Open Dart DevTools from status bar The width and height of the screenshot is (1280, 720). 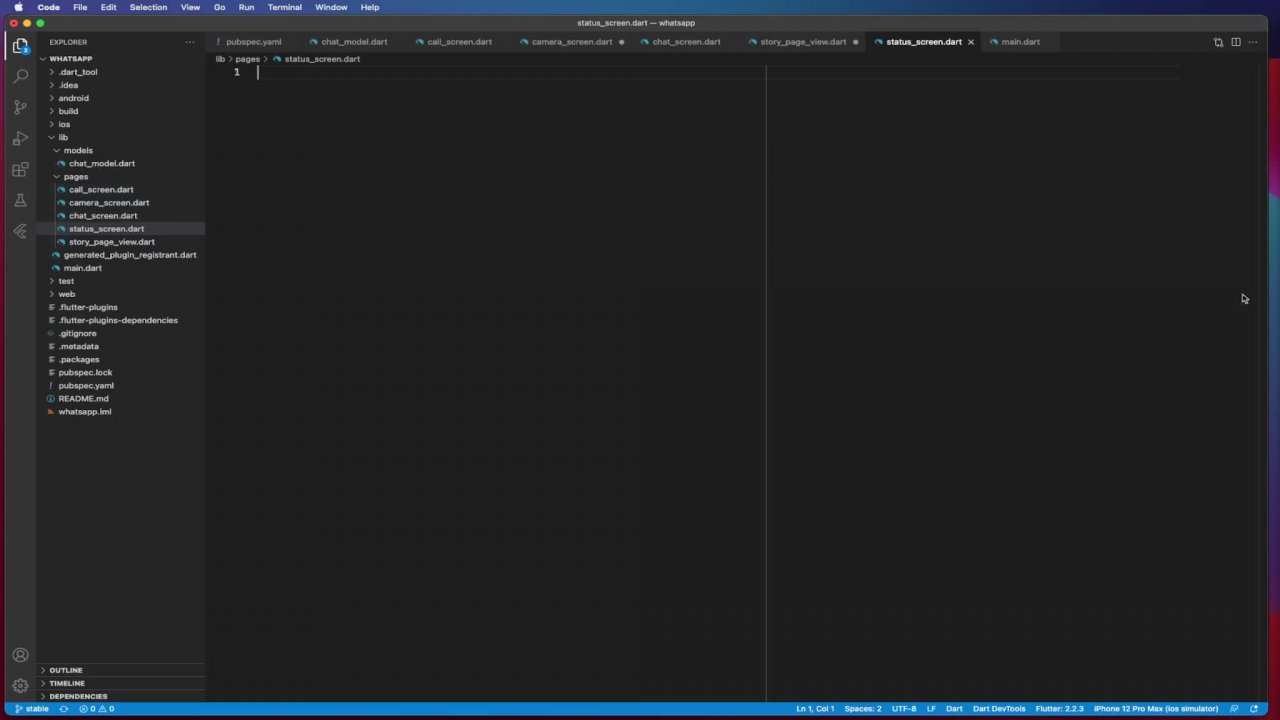click(x=999, y=709)
